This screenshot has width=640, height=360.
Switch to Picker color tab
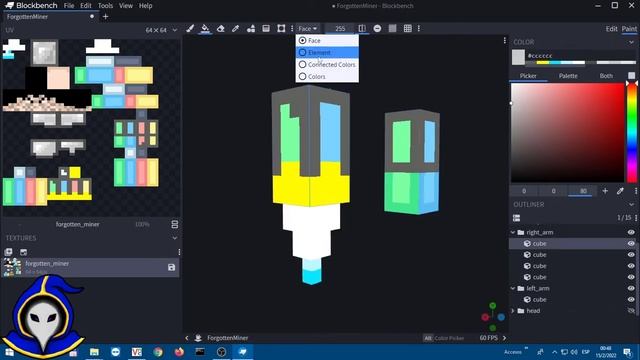(x=528, y=76)
